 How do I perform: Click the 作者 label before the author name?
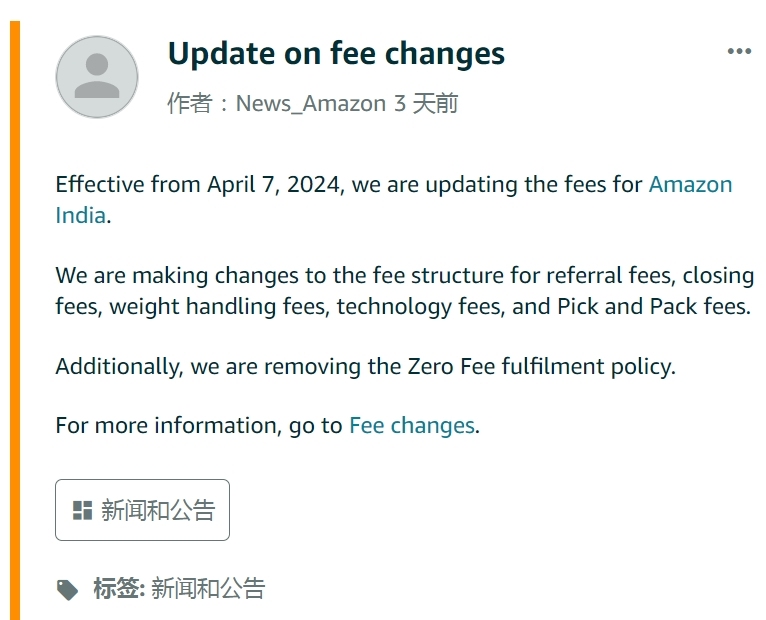pyautogui.click(x=189, y=104)
